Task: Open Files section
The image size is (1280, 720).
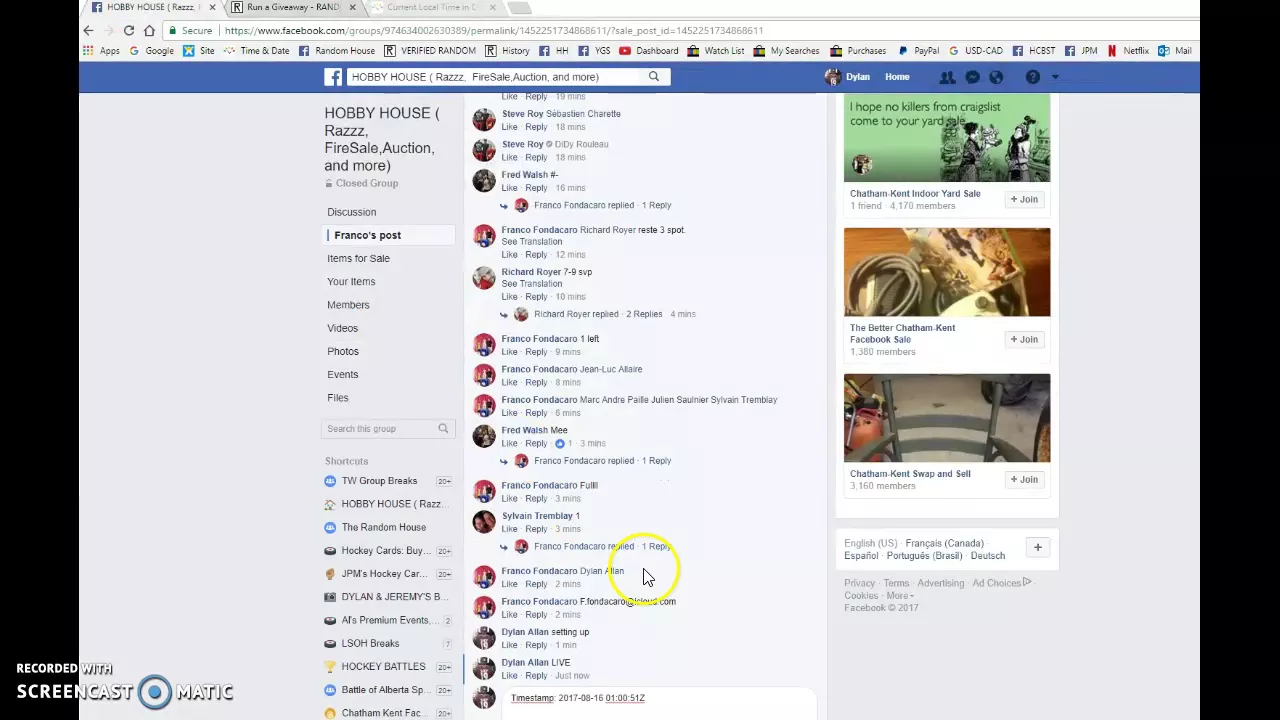Action: tap(337, 398)
